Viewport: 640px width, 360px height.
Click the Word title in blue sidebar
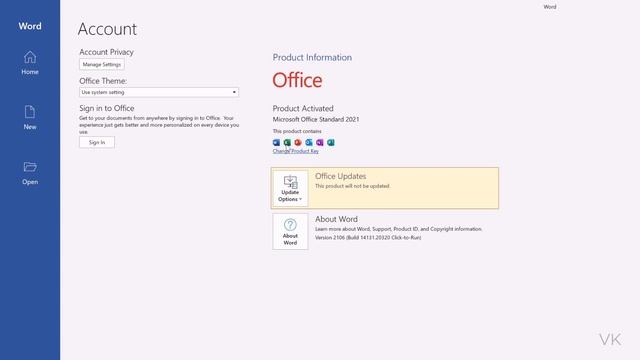coord(30,26)
